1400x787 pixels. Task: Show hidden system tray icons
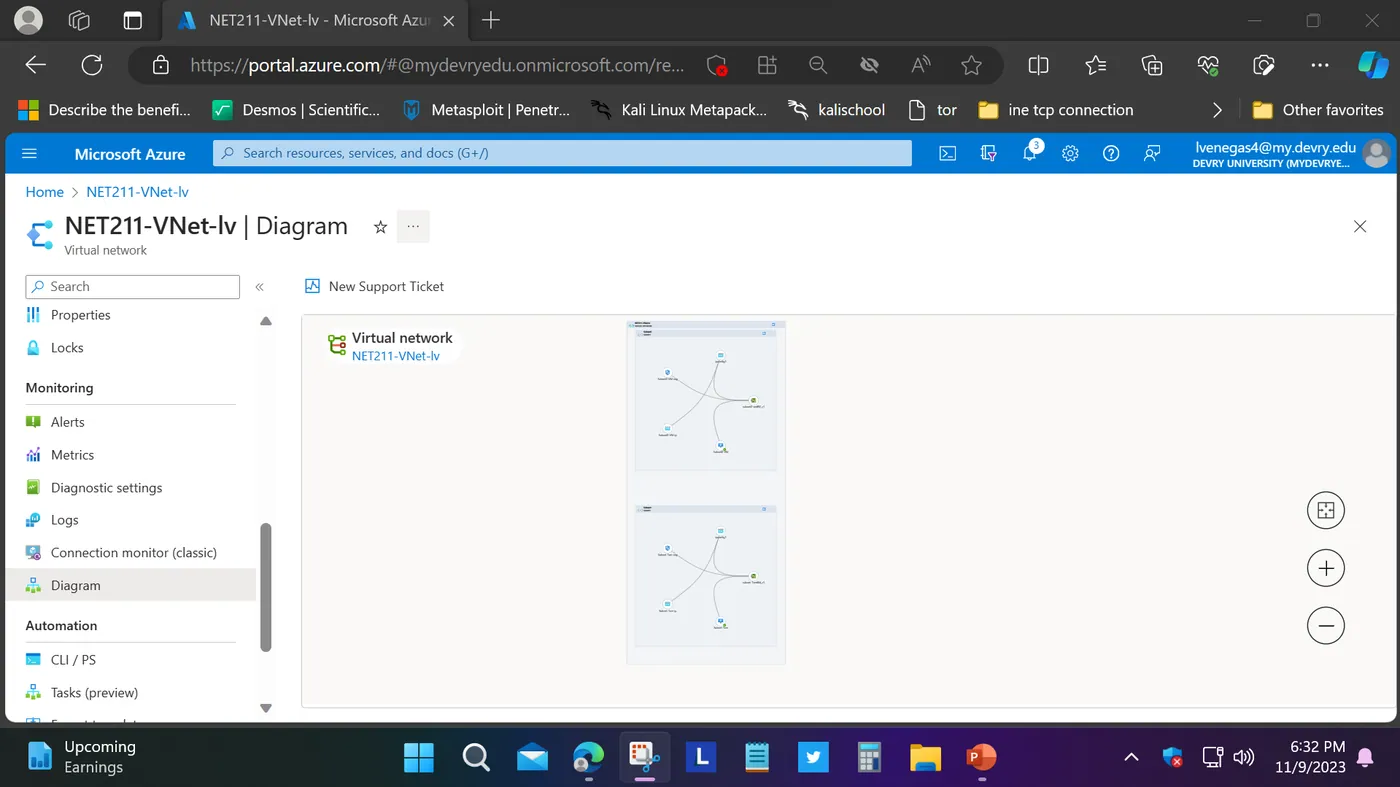(x=1131, y=757)
